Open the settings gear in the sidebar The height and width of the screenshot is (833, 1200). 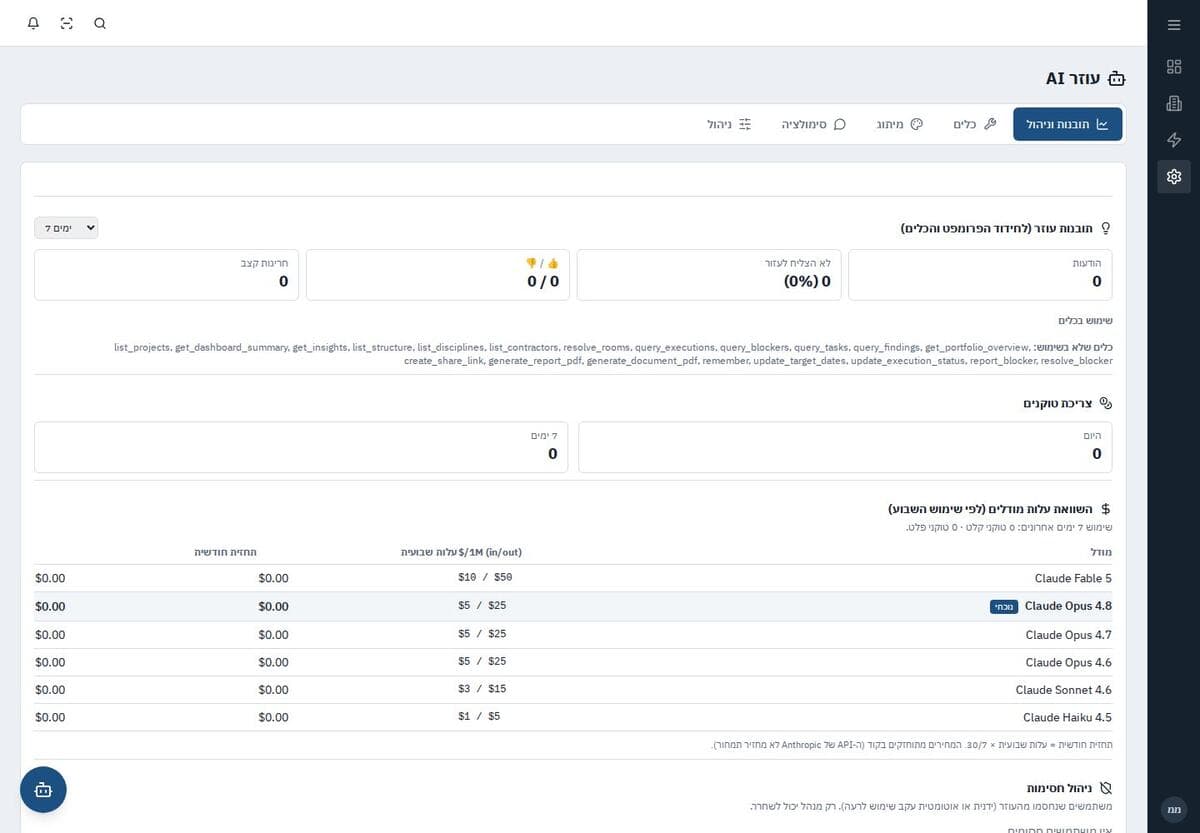coord(1174,177)
